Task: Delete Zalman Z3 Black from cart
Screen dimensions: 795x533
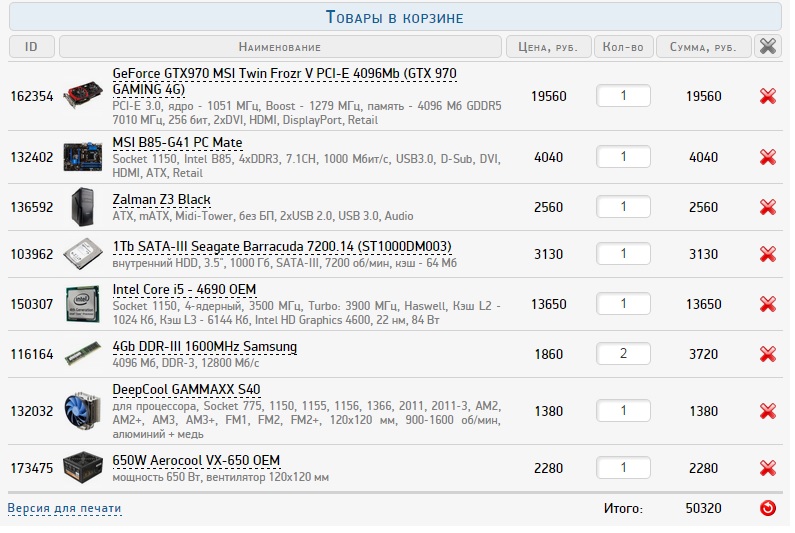Action: tap(768, 207)
